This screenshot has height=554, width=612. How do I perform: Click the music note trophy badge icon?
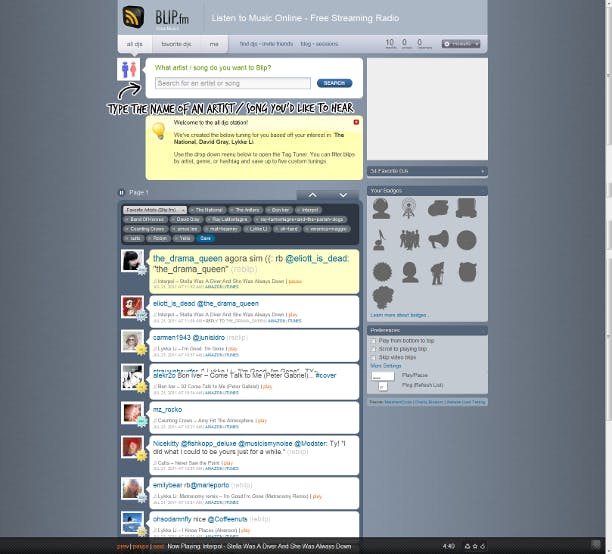[379, 240]
